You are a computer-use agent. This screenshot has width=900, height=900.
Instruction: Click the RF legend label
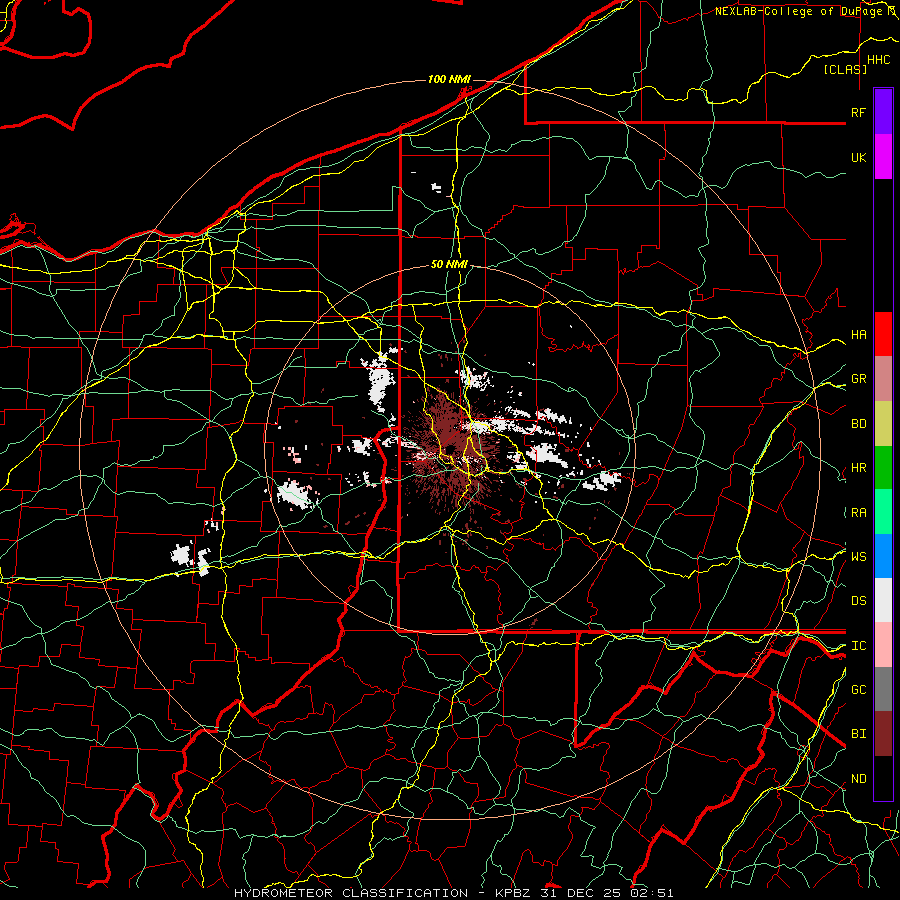click(858, 112)
